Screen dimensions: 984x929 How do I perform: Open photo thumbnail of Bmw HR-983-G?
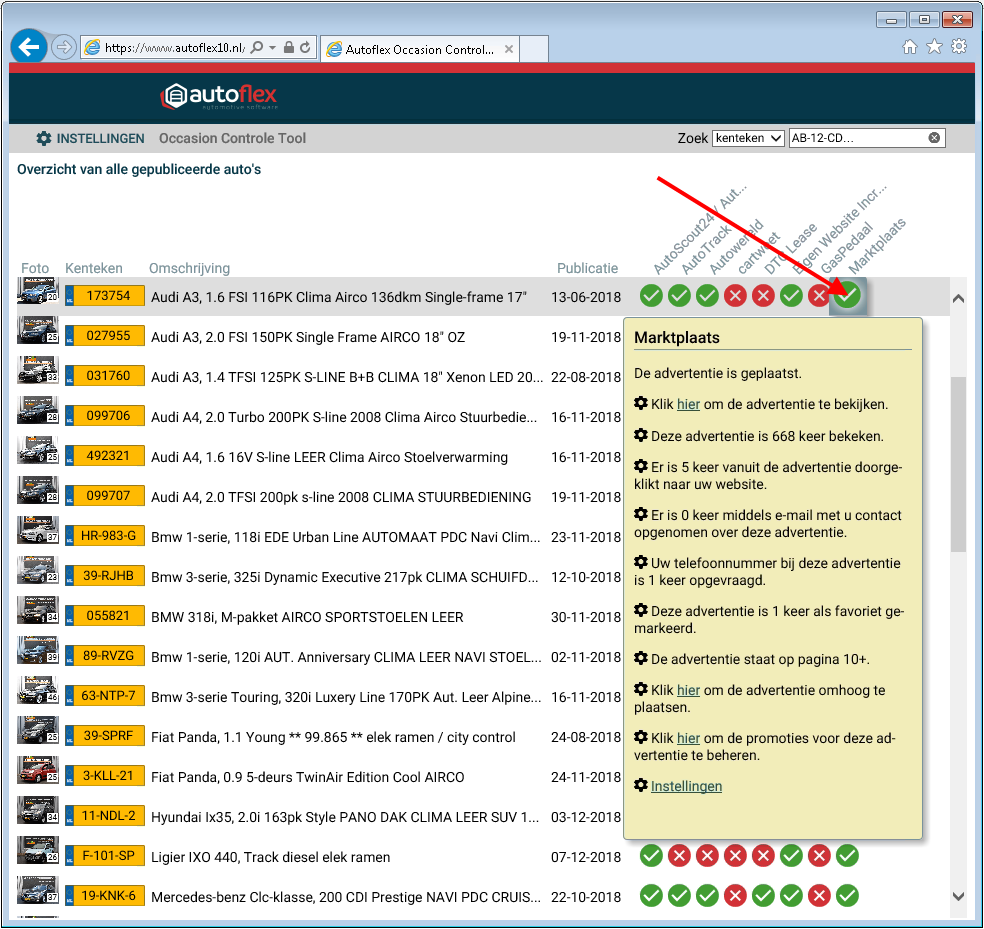click(x=38, y=531)
